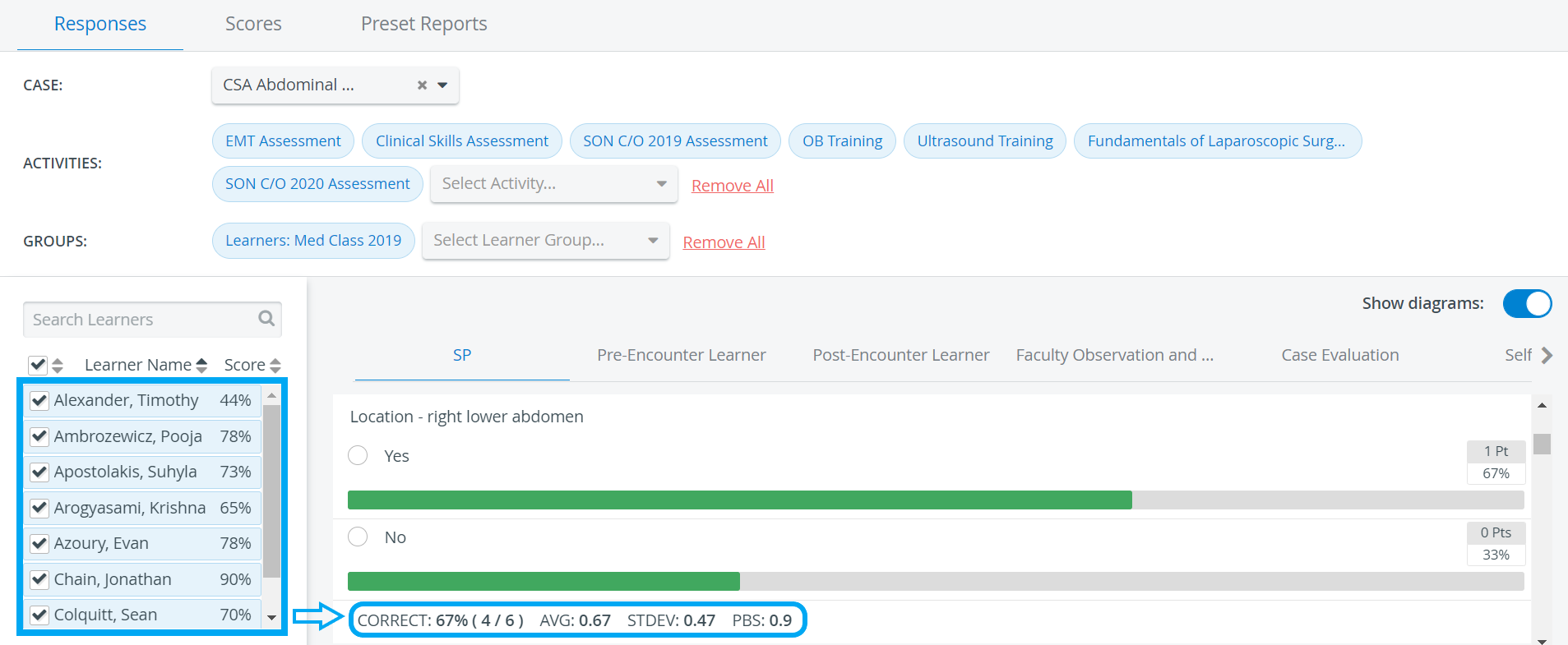Sort learners by Score arrows
This screenshot has height=645, width=1568.
pos(275,365)
